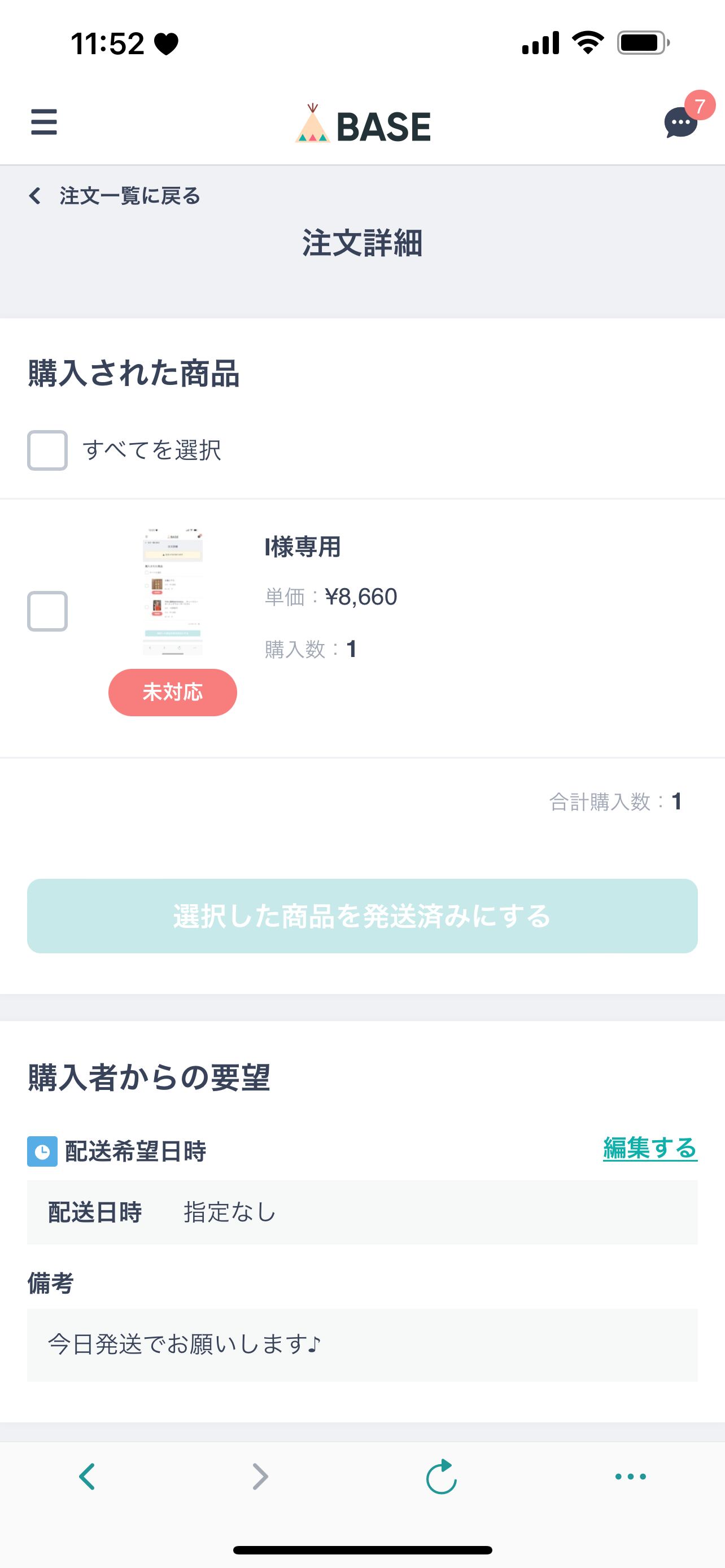Viewport: 725px width, 1568px height.
Task: Check the すべてを選択 checkbox
Action: point(47,450)
